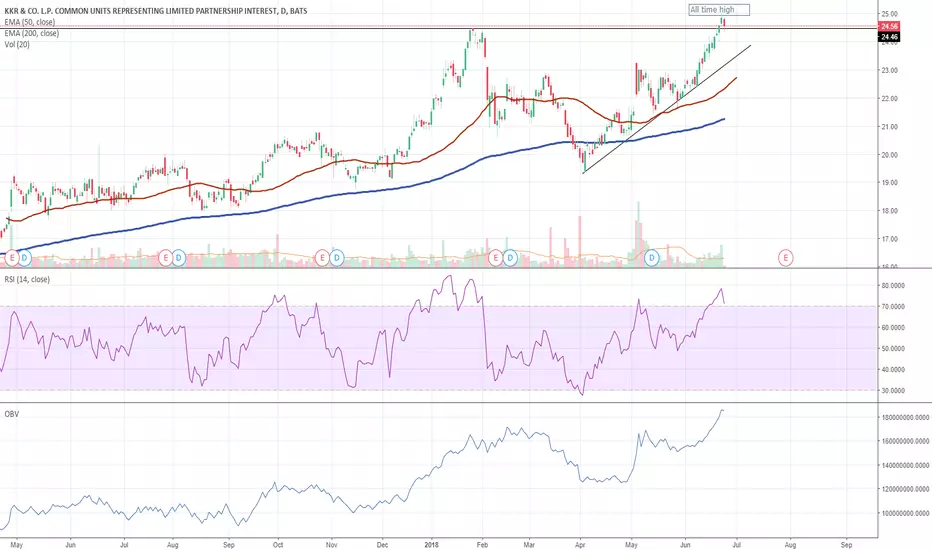Viewport: 932px width, 550px height.
Task: Click the earnings marker E near August 2017
Action: pos(166,258)
